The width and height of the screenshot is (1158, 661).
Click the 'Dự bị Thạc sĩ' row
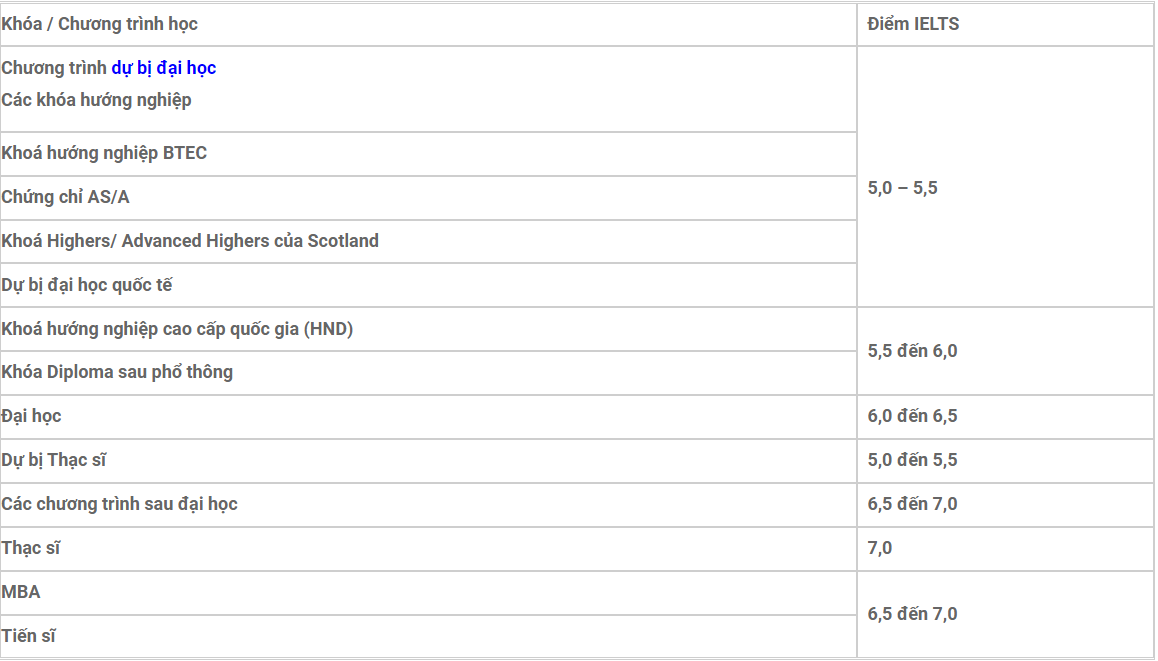pyautogui.click(x=54, y=460)
